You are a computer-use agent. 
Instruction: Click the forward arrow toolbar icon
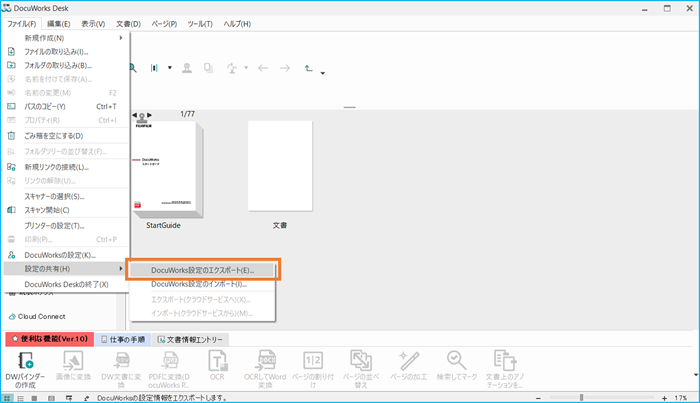tap(285, 68)
